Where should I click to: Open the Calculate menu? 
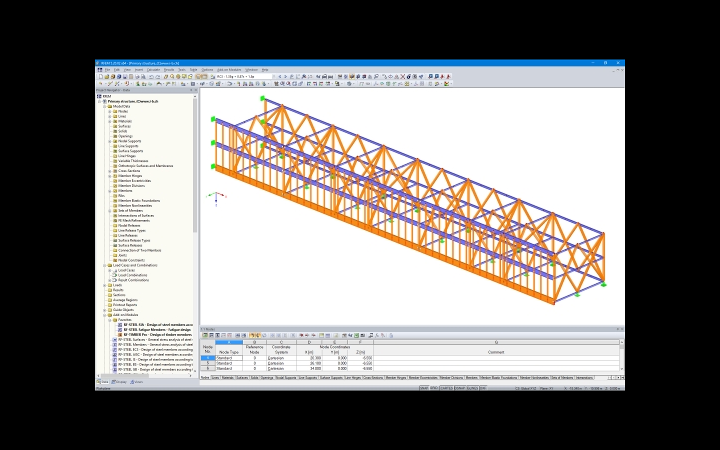pyautogui.click(x=153, y=70)
